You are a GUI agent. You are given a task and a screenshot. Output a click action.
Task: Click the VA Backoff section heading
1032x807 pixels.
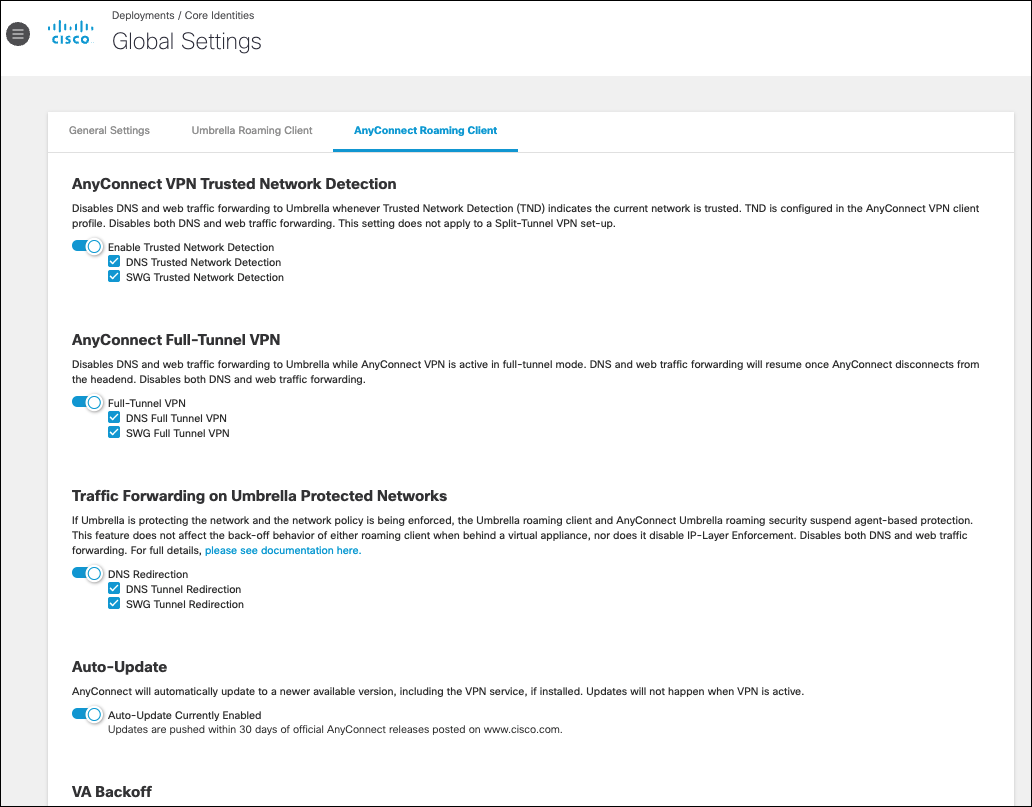click(112, 791)
